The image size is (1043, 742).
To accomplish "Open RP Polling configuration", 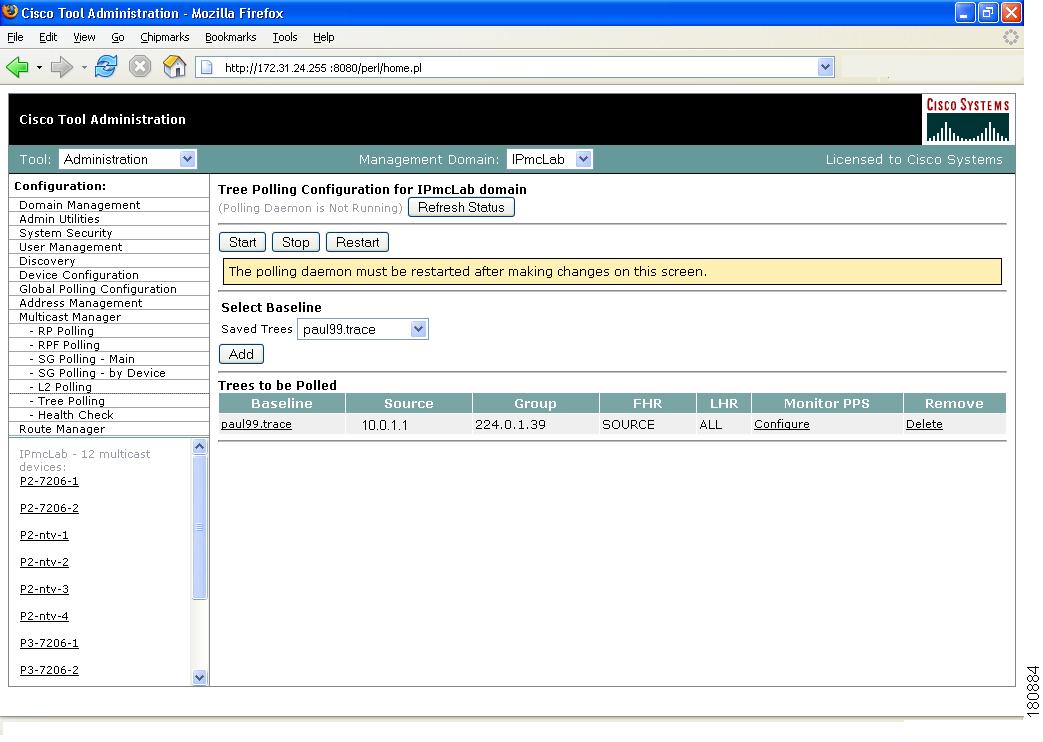I will tap(65, 331).
